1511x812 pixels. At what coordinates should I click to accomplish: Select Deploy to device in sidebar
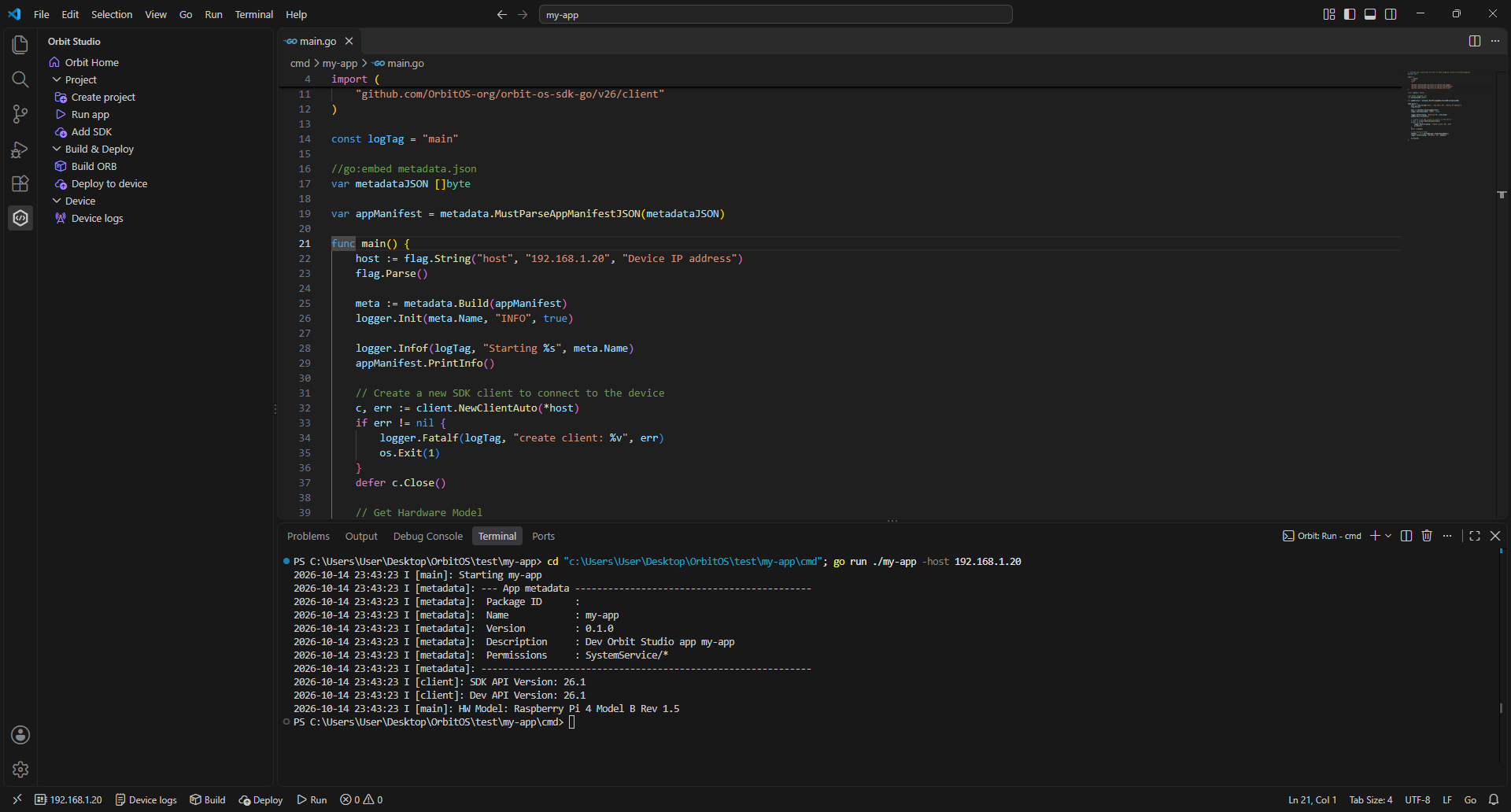point(109,183)
